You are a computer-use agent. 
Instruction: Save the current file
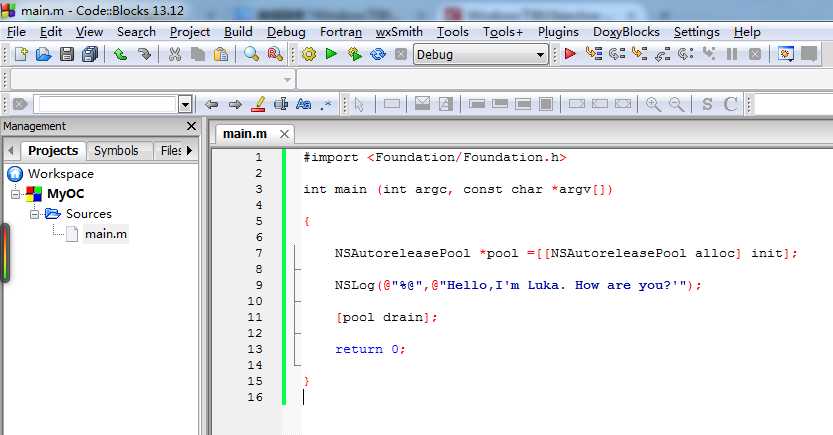(x=66, y=54)
